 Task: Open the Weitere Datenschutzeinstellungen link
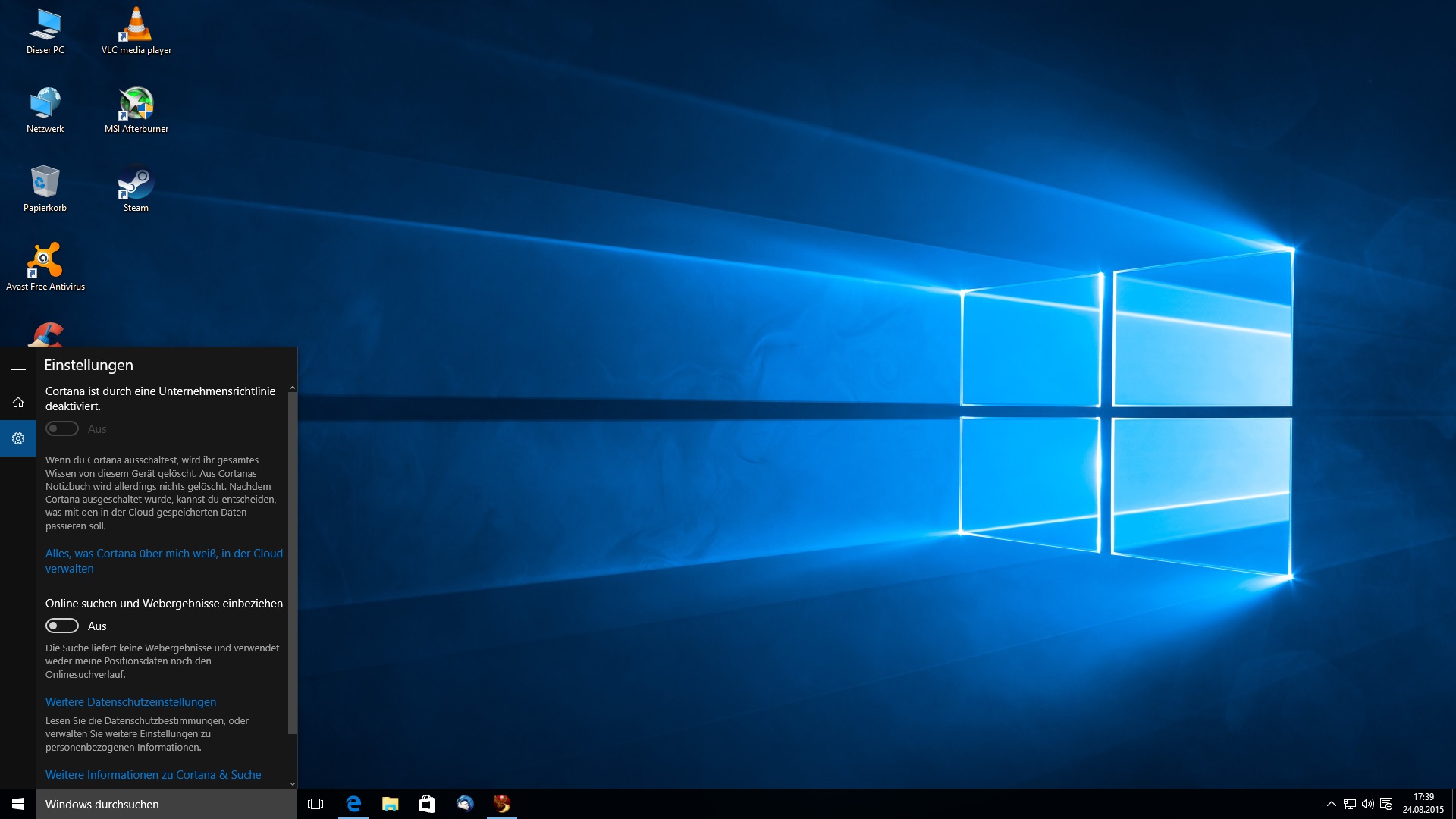tap(130, 702)
